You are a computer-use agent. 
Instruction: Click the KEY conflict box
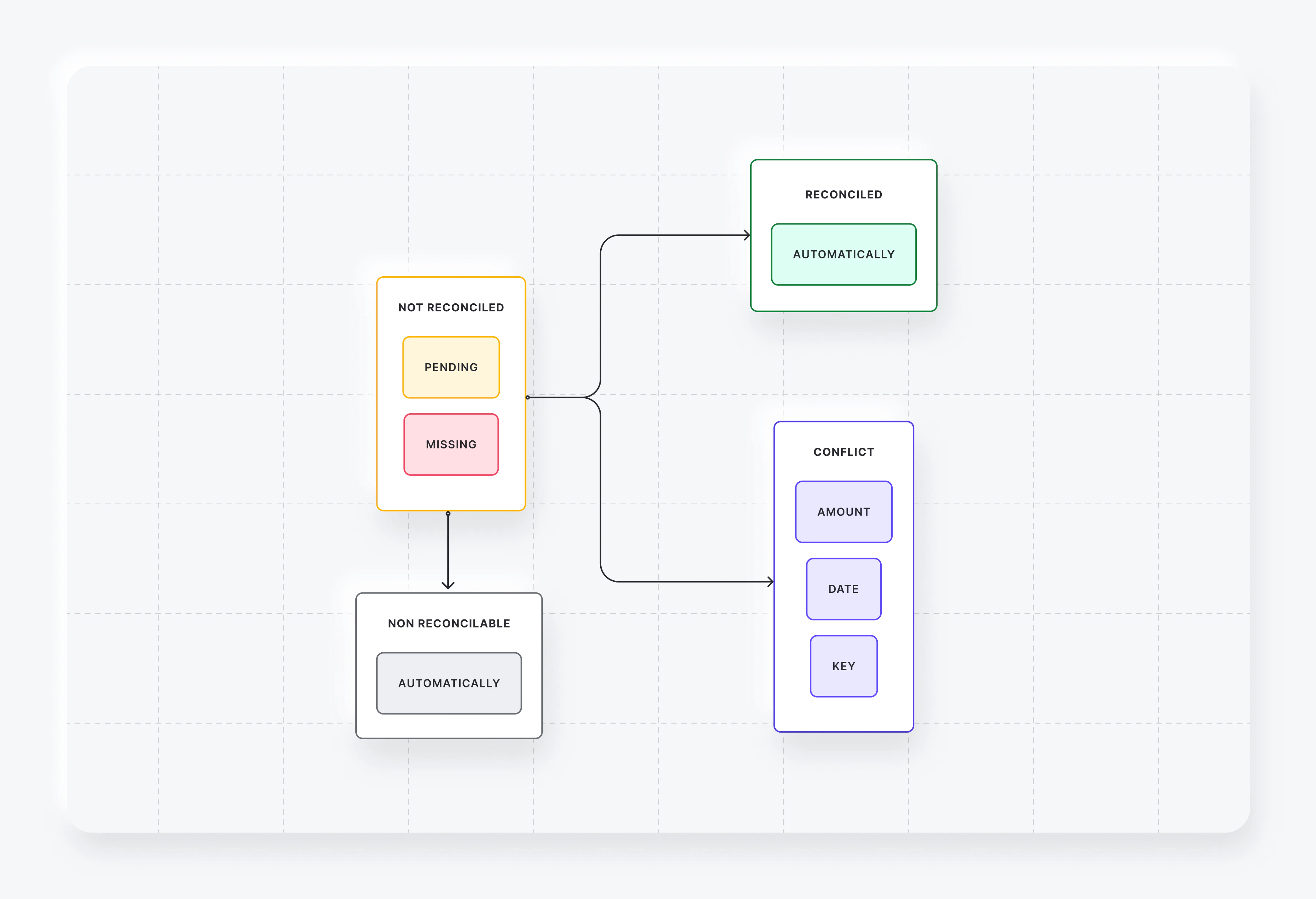click(843, 666)
